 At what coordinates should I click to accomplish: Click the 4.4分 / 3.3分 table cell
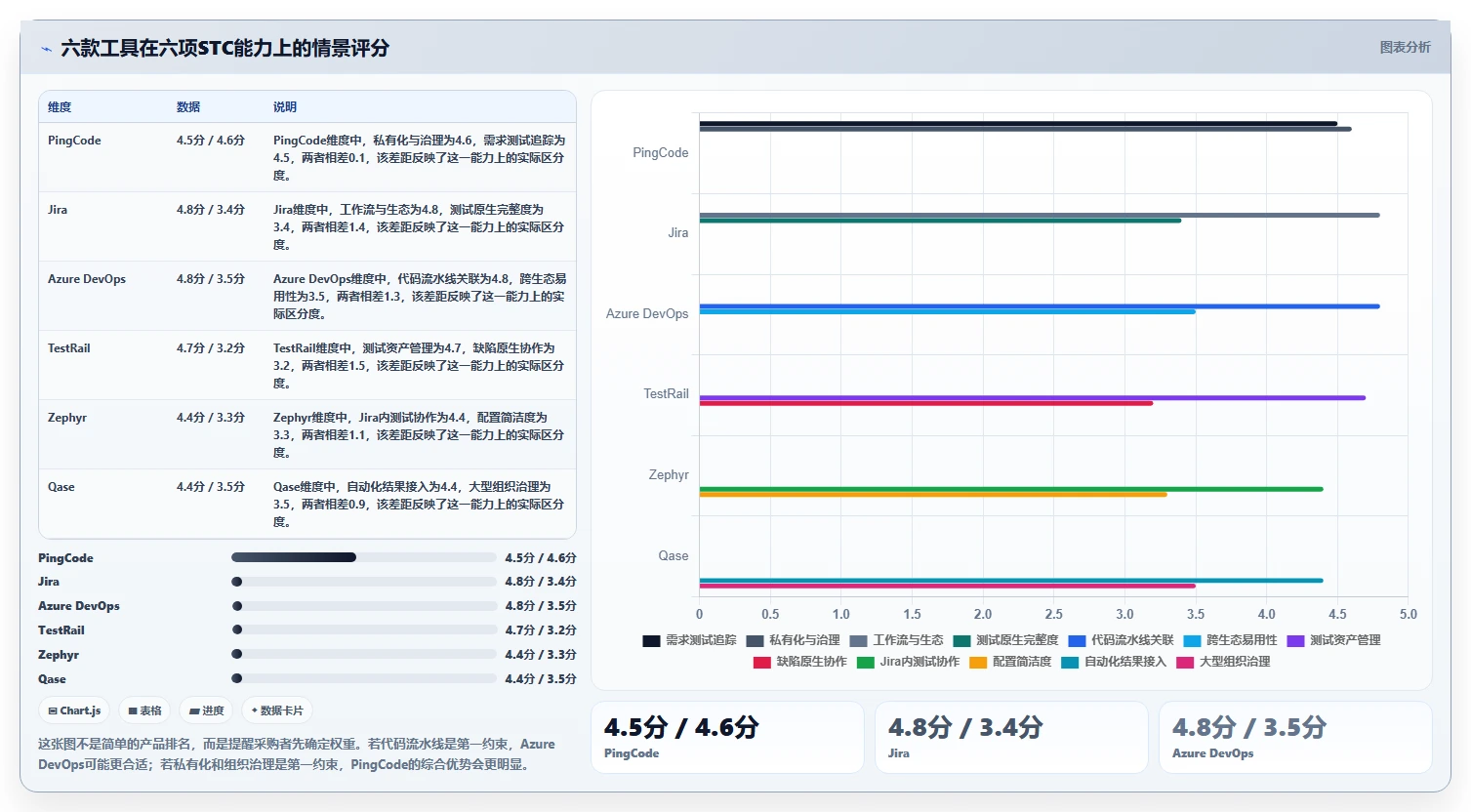click(211, 418)
